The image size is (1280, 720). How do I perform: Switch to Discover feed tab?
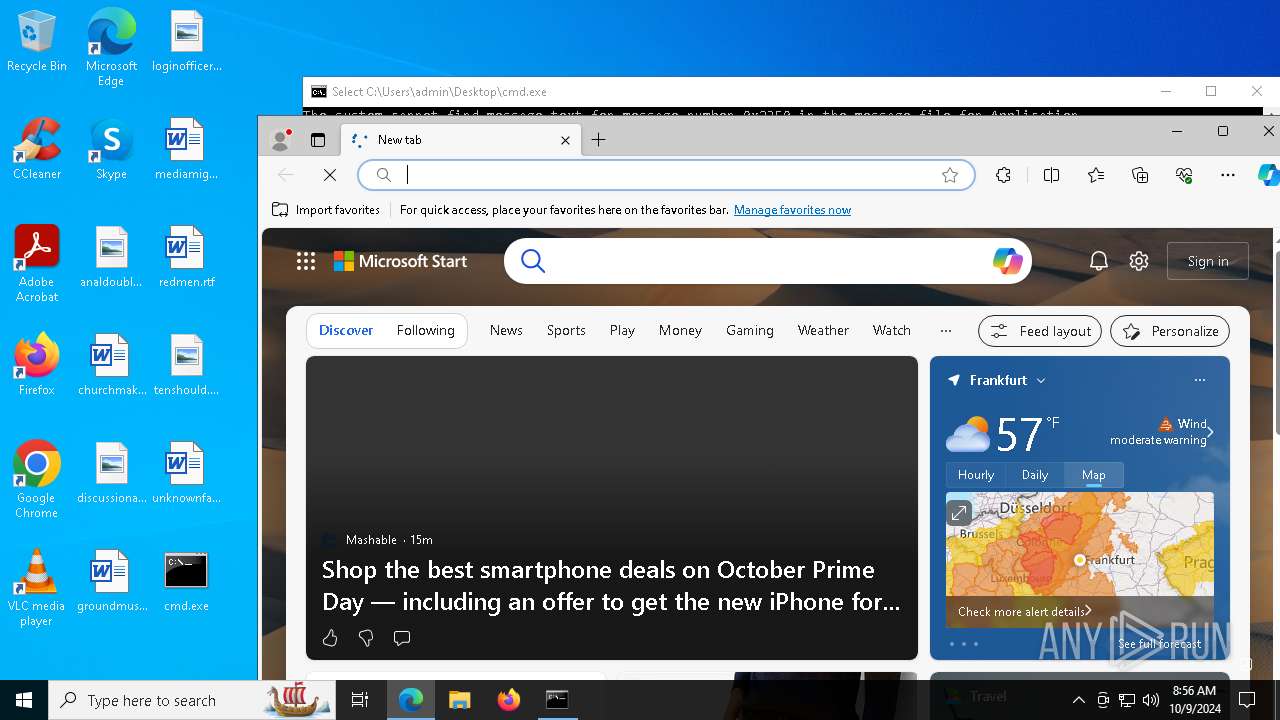click(346, 330)
